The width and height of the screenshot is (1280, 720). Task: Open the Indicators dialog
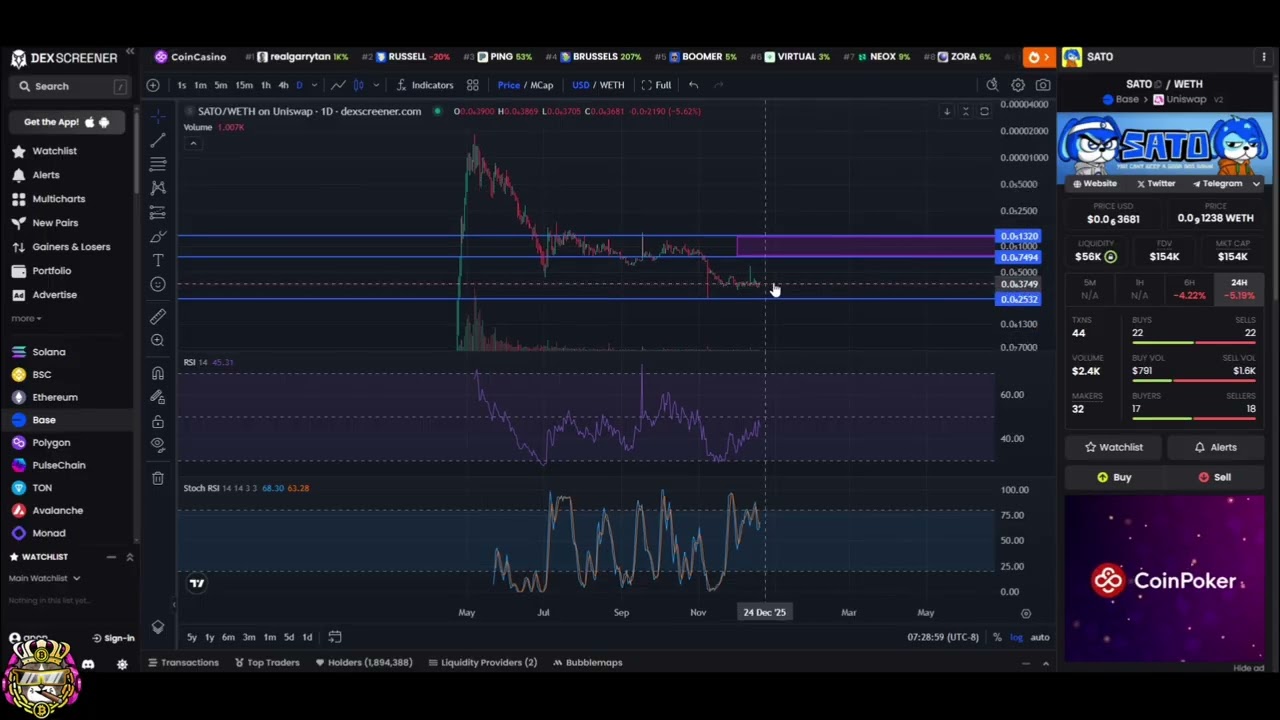[x=425, y=85]
